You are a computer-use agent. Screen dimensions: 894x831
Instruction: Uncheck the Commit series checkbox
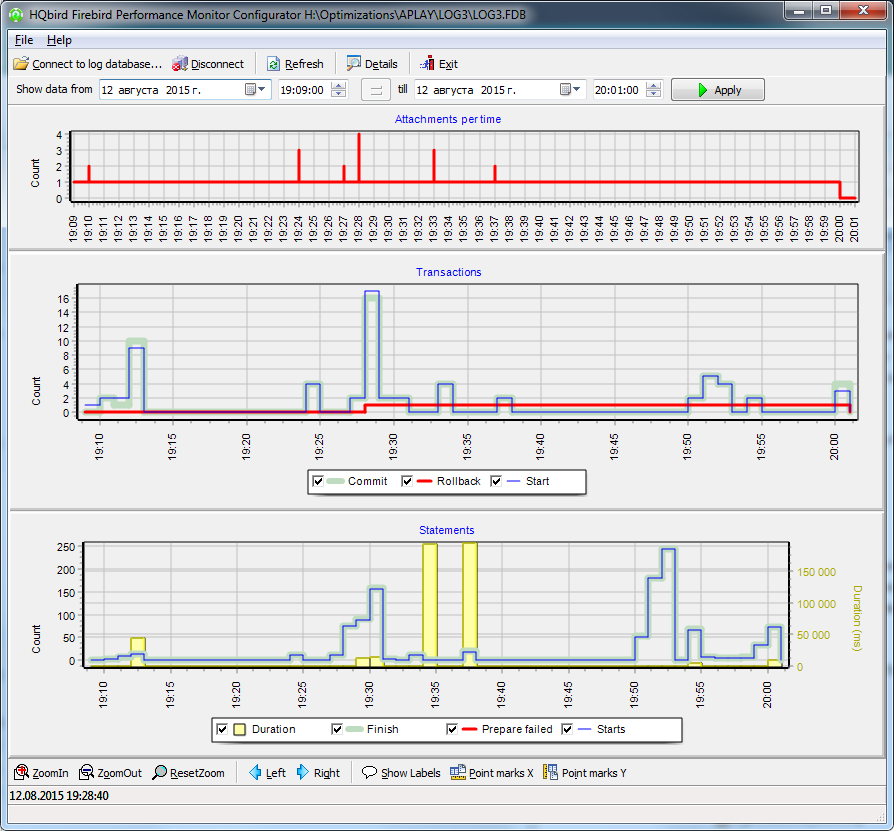pyautogui.click(x=319, y=481)
